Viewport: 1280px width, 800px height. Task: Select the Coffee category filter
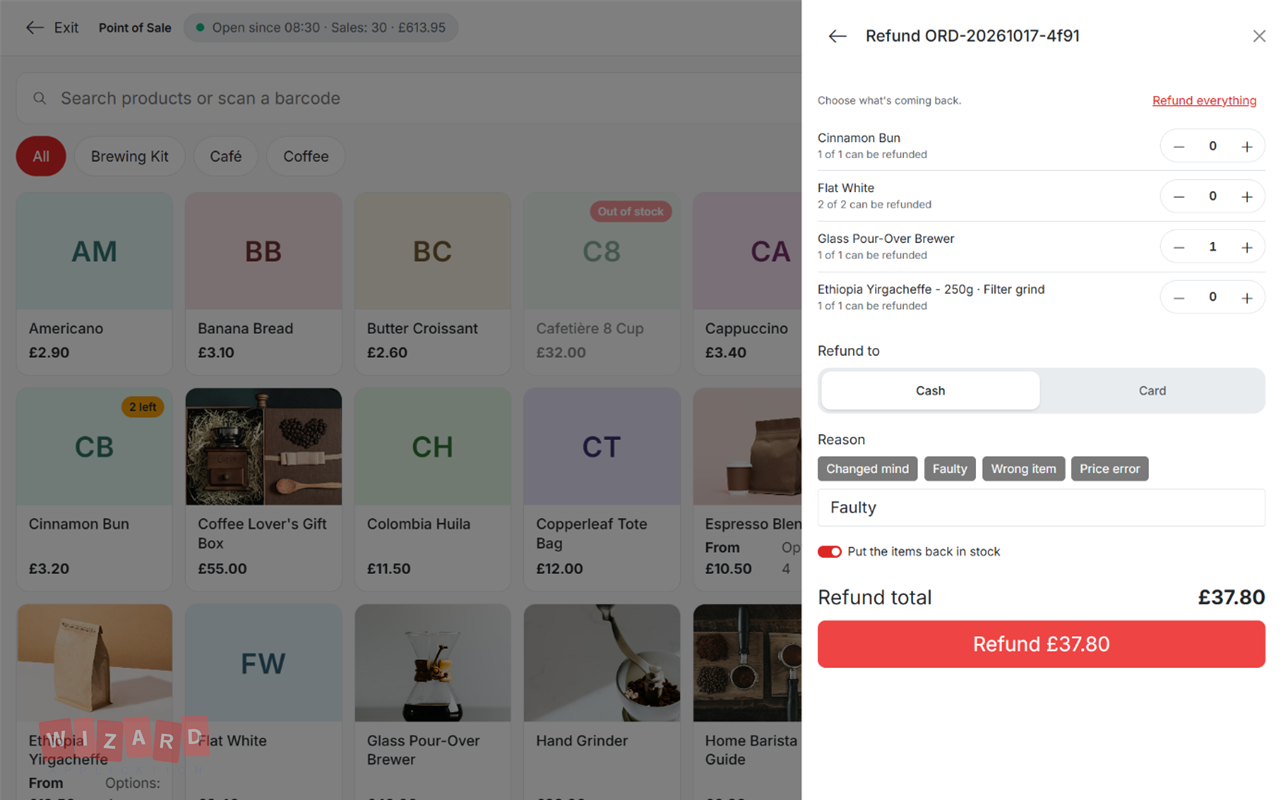click(306, 156)
